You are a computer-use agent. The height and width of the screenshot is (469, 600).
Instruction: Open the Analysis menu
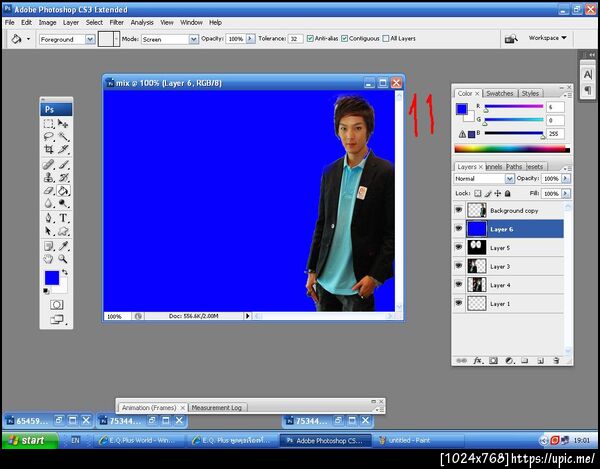pyautogui.click(x=142, y=23)
